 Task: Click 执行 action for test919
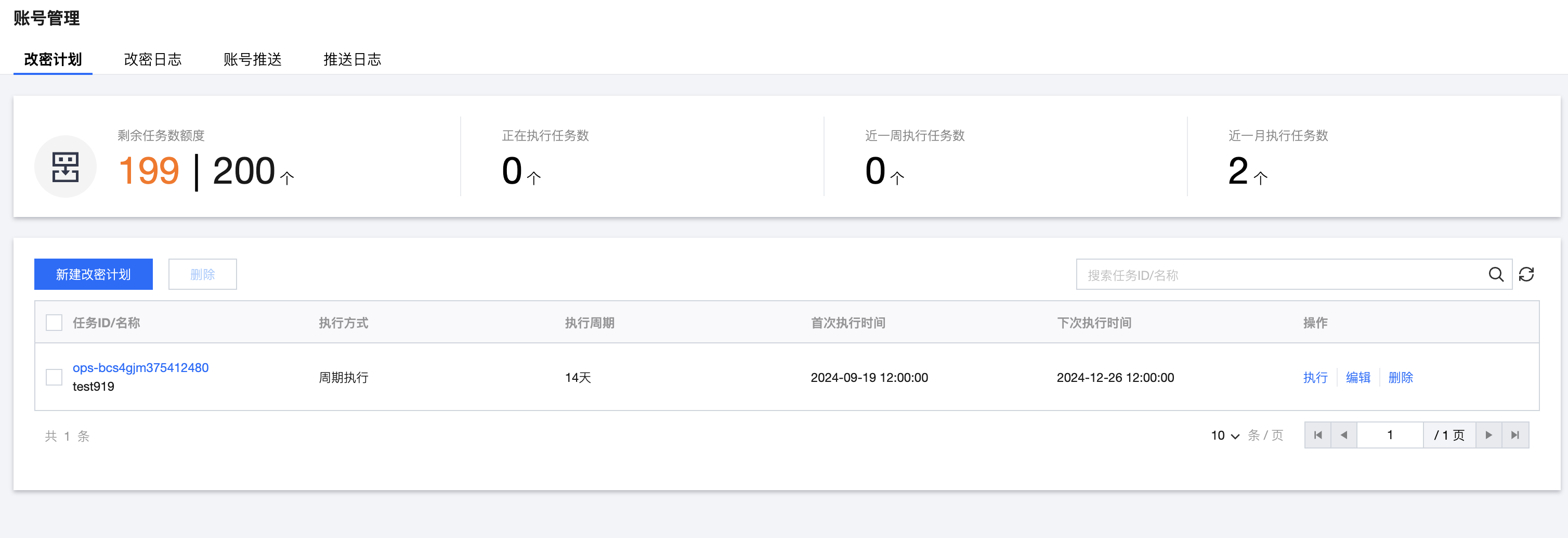point(1315,377)
